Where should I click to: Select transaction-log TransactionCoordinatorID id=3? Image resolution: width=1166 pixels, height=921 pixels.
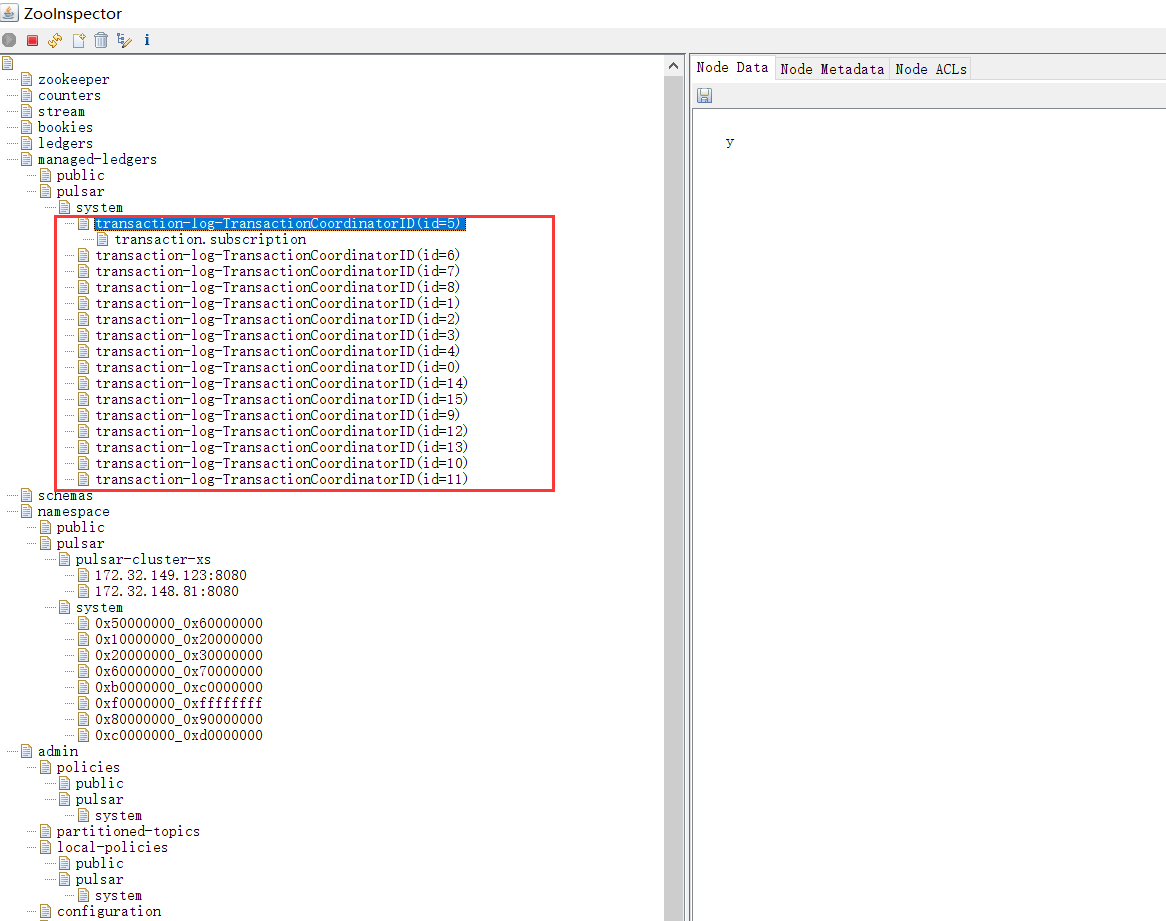click(x=277, y=335)
